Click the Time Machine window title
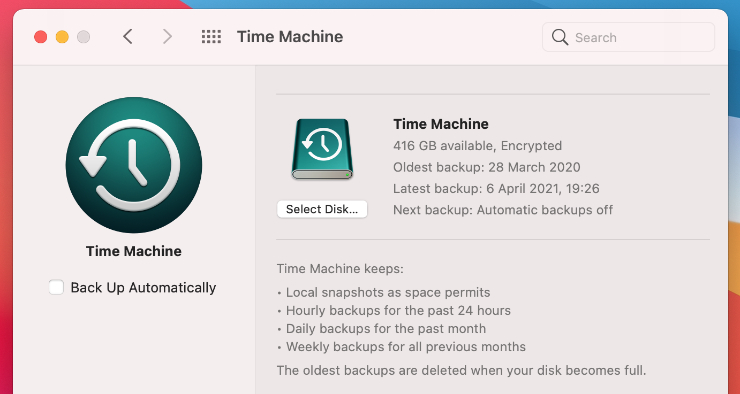Viewport: 740px width, 394px height. point(290,37)
